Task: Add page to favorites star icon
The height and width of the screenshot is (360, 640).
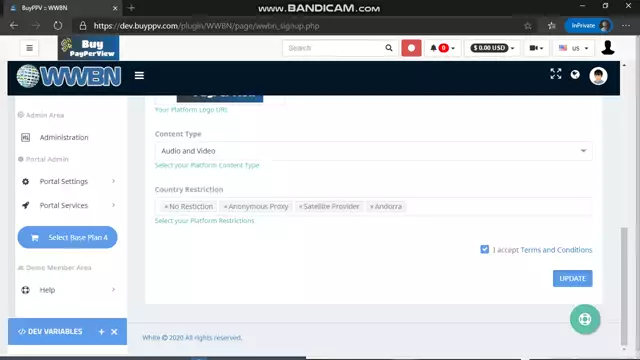Action: 528,26
